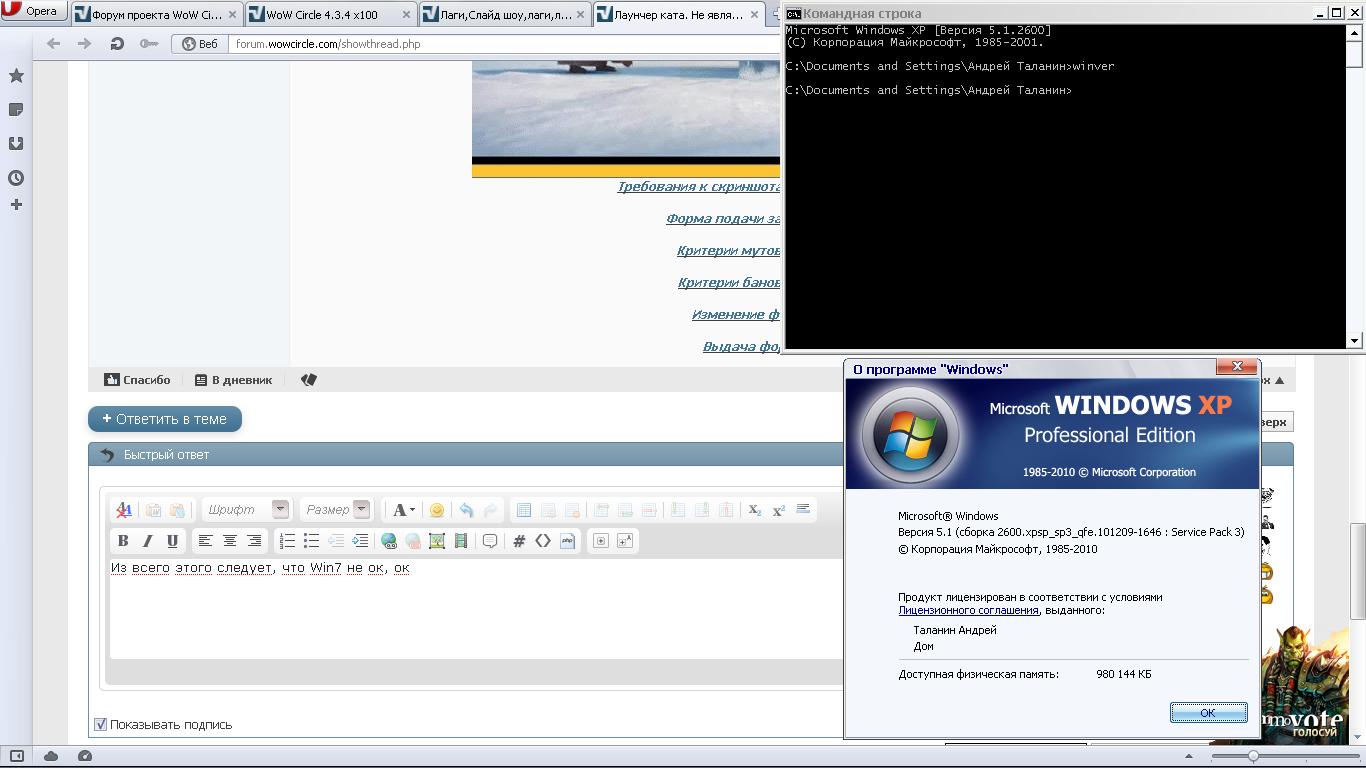Insert a table into the reply
This screenshot has width=1366, height=768.
pyautogui.click(x=524, y=510)
